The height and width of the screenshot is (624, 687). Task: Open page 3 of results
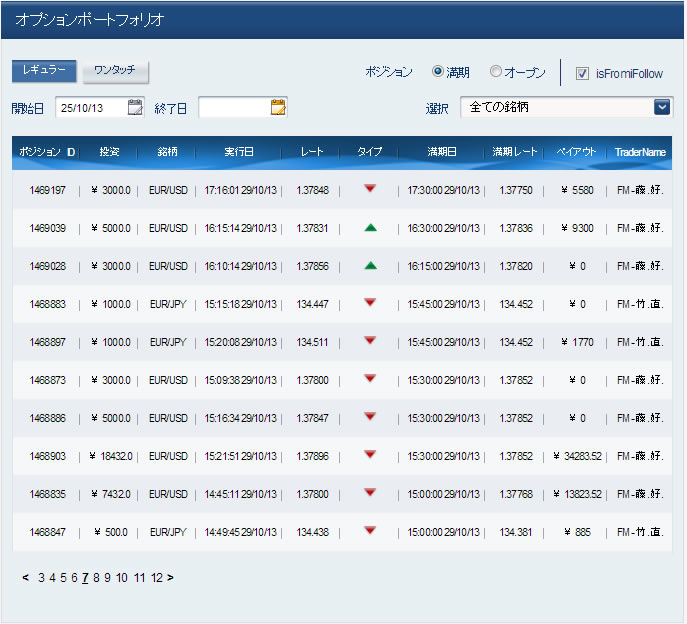coord(41,578)
